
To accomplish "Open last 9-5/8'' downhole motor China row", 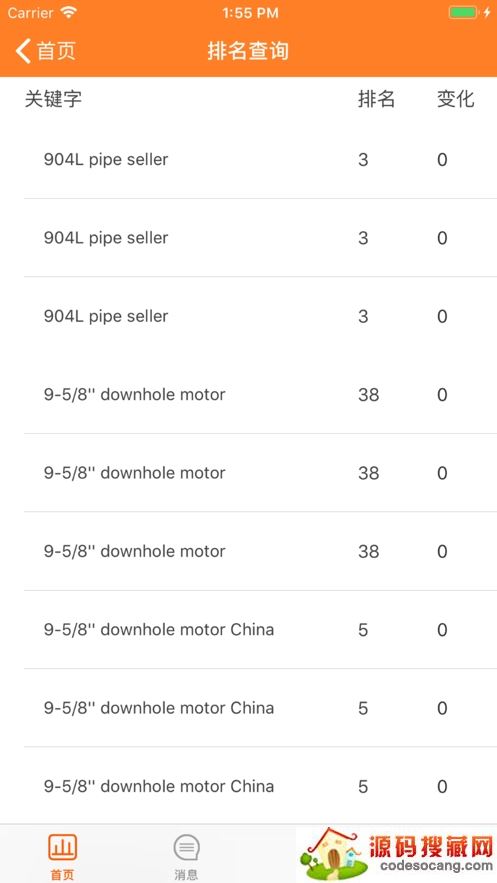I will click(260, 786).
